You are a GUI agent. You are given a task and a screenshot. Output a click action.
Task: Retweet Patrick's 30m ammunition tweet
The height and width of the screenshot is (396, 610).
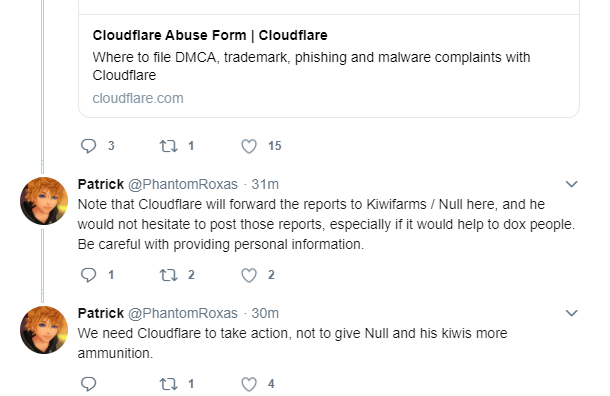click(x=168, y=384)
